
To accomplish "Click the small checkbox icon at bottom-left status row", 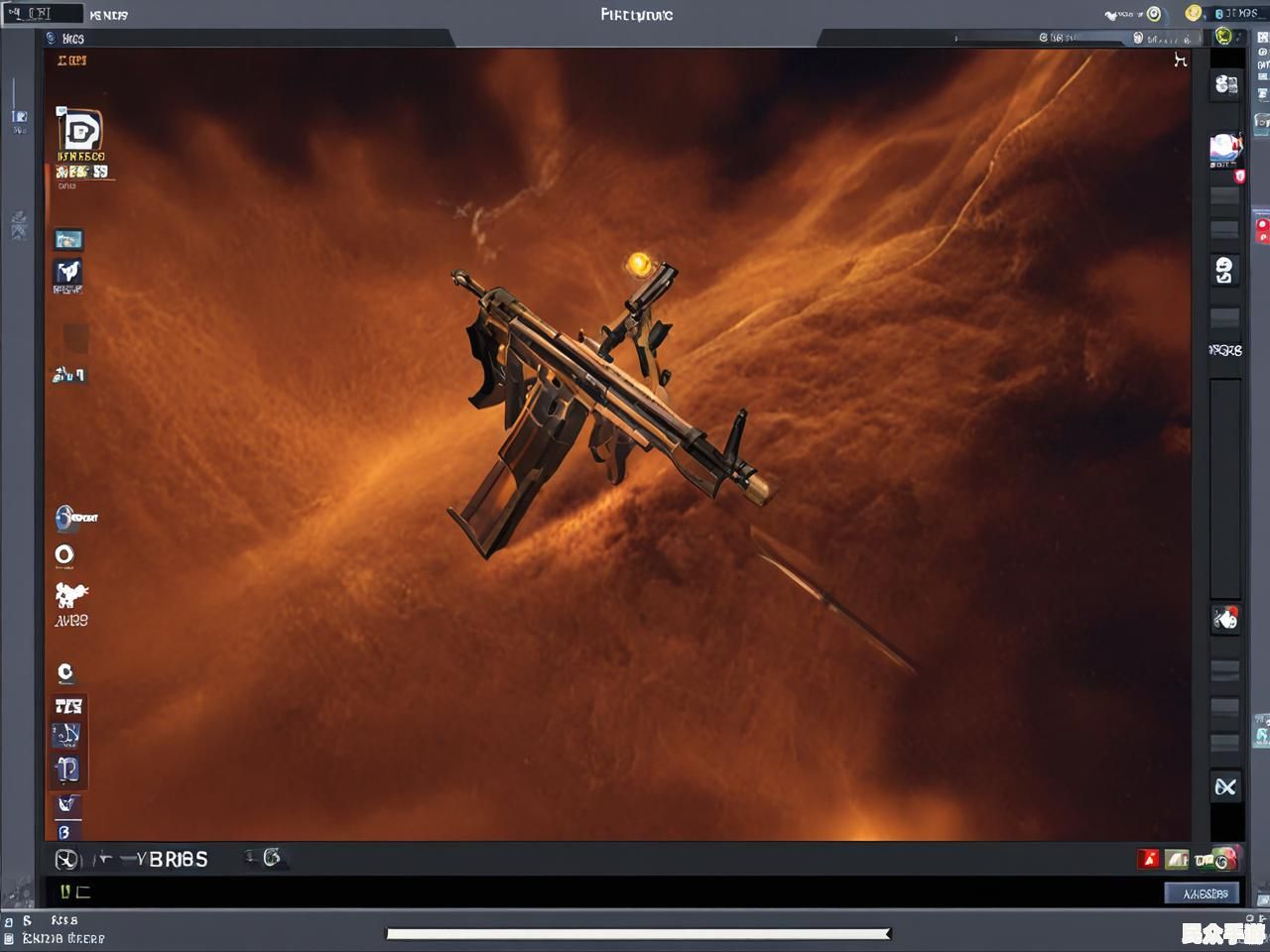I will click(9, 938).
